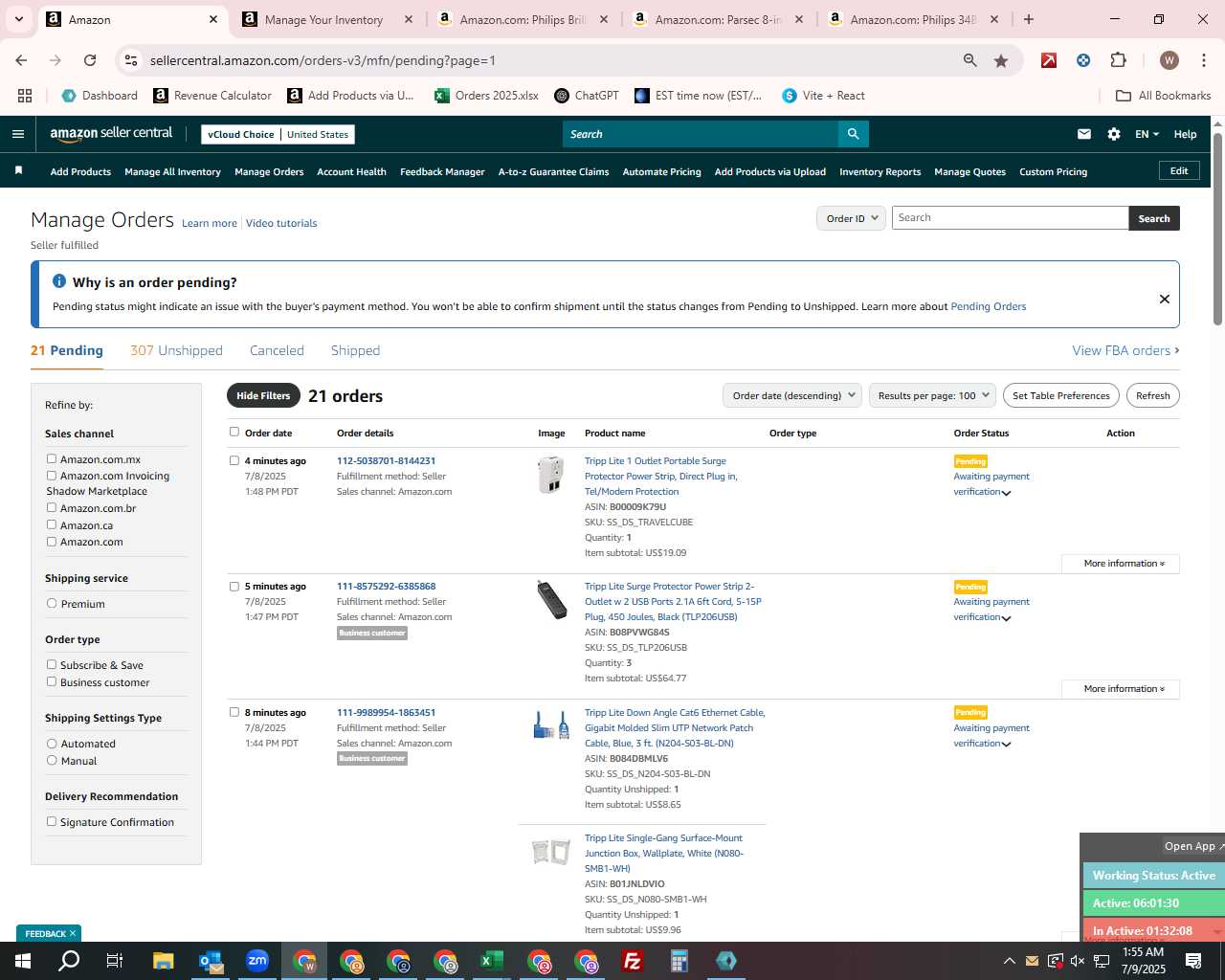
Task: Click Set Table Preferences button
Action: (x=1061, y=395)
